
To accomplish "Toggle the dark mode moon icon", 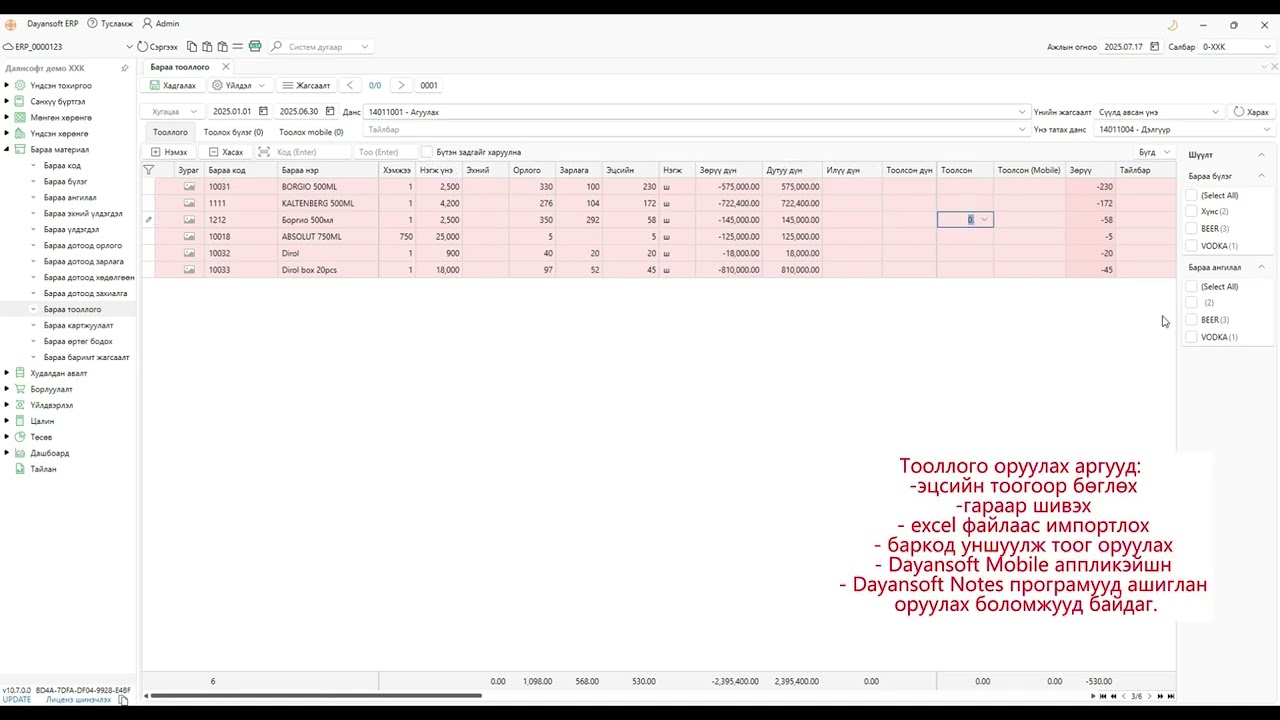I will (x=1173, y=25).
